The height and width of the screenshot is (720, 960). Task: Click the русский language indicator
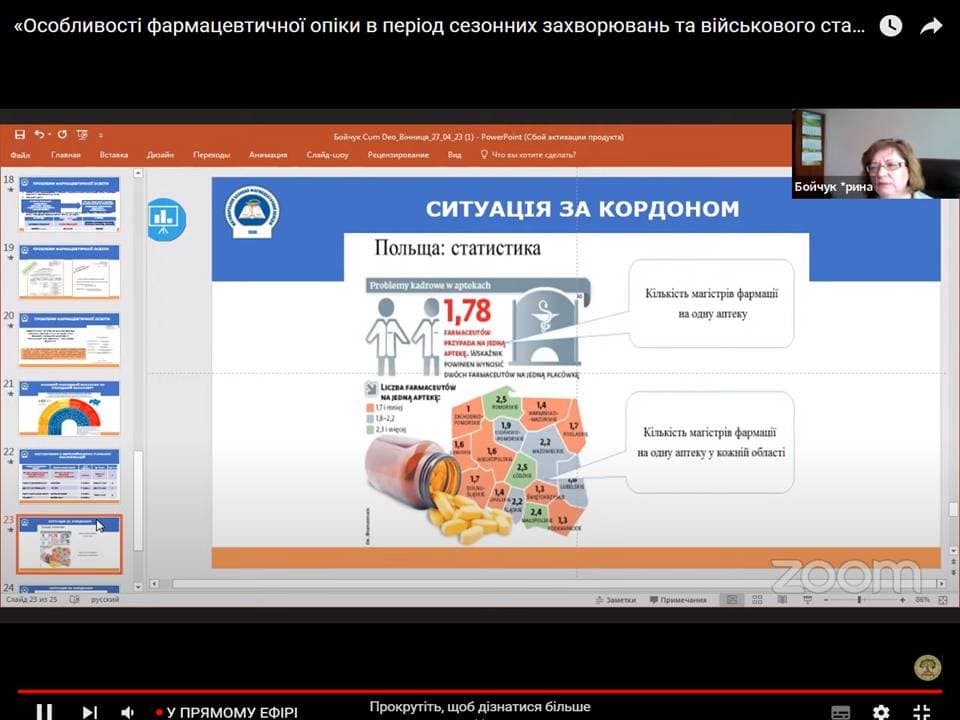(x=105, y=599)
